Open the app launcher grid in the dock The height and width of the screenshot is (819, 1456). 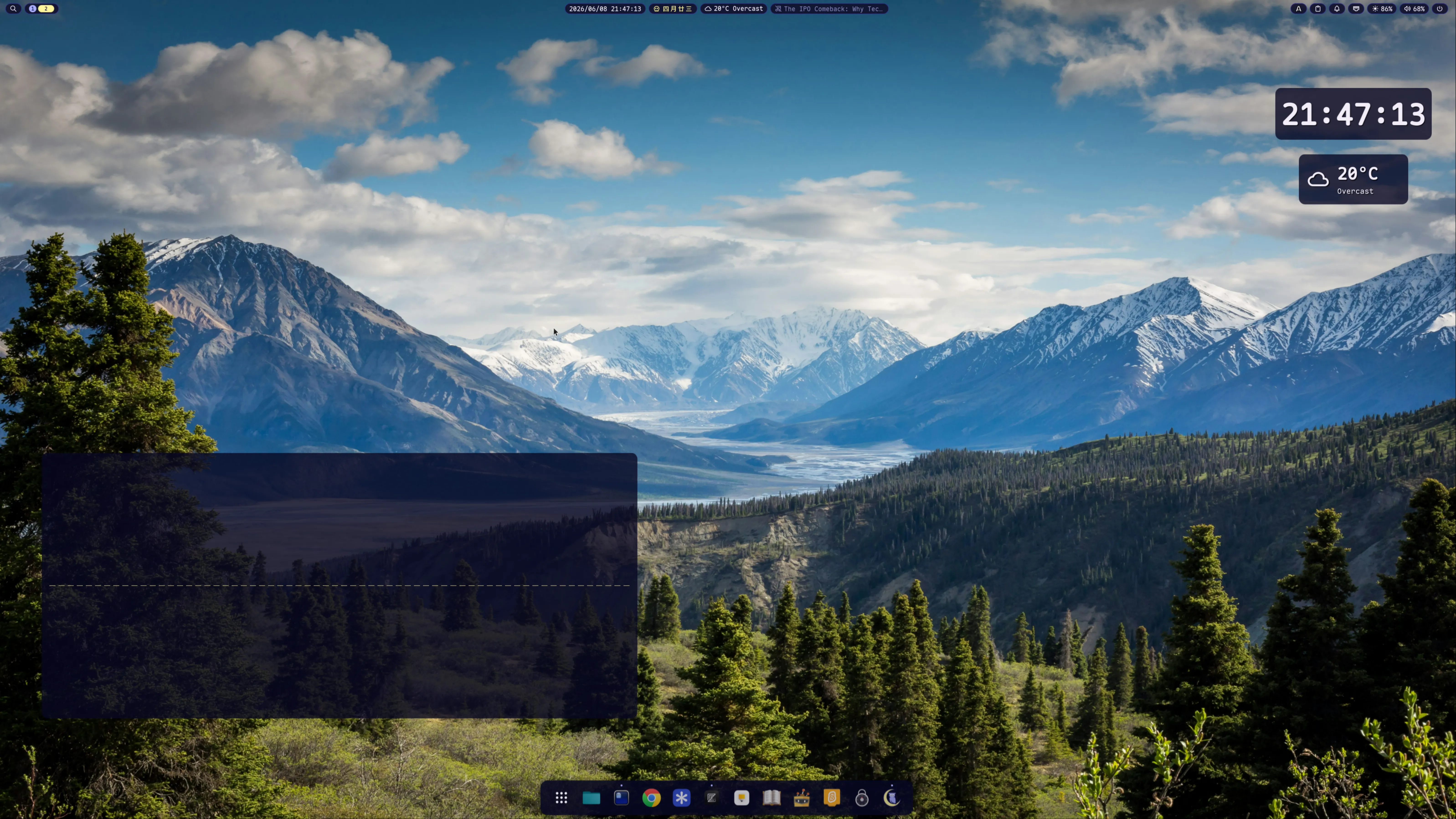(561, 798)
